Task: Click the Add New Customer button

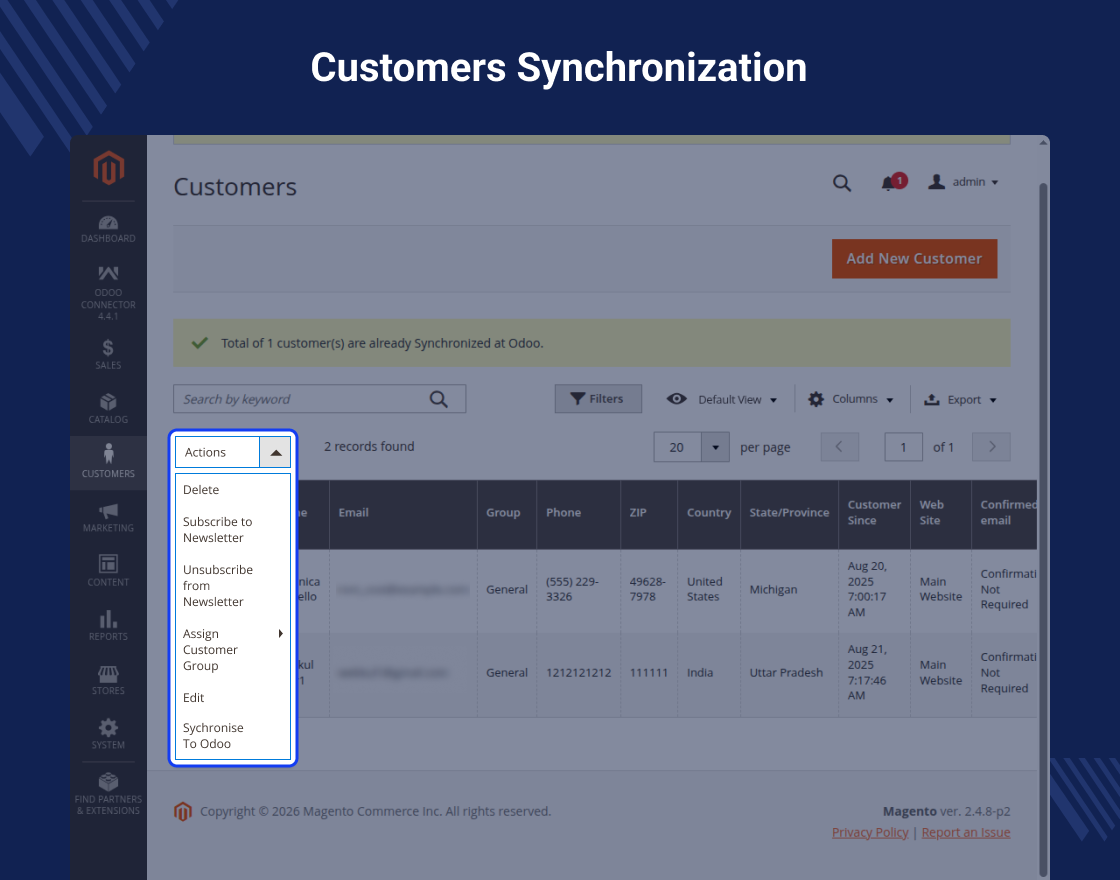Action: (914, 259)
